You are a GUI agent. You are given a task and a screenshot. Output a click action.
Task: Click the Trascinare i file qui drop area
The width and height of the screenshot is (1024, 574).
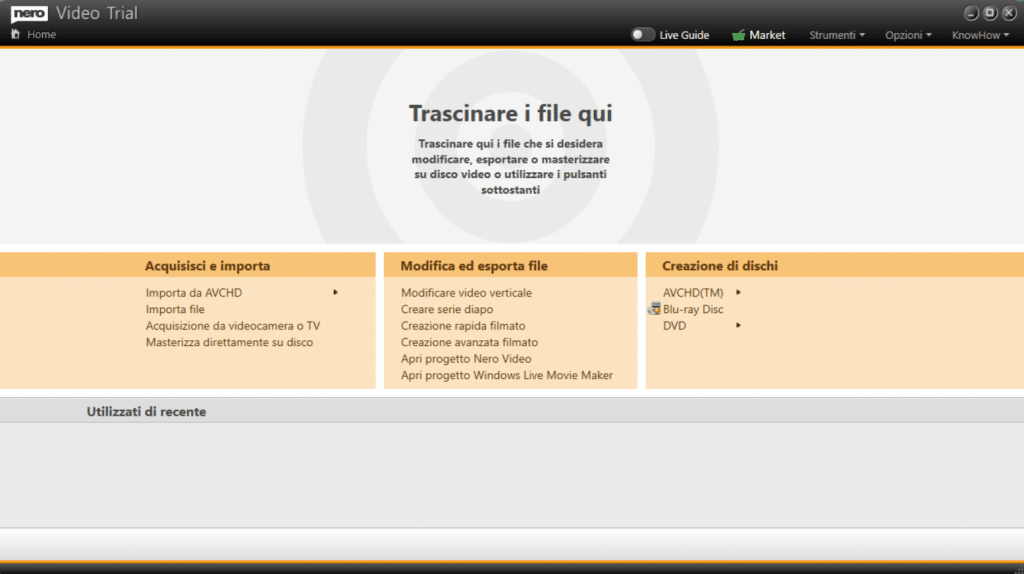tap(511, 147)
